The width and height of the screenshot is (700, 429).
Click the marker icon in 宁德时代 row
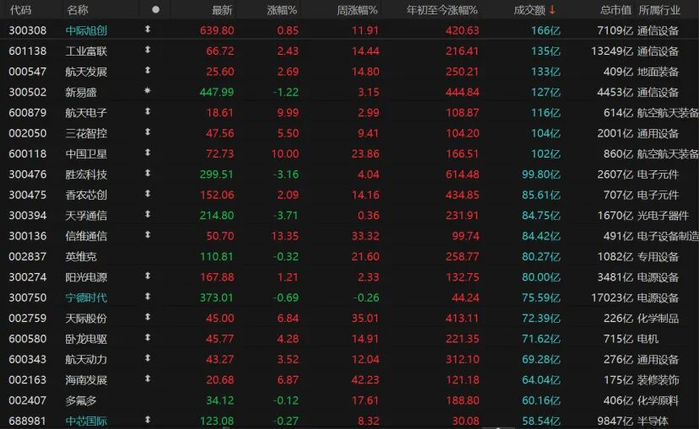(x=147, y=296)
